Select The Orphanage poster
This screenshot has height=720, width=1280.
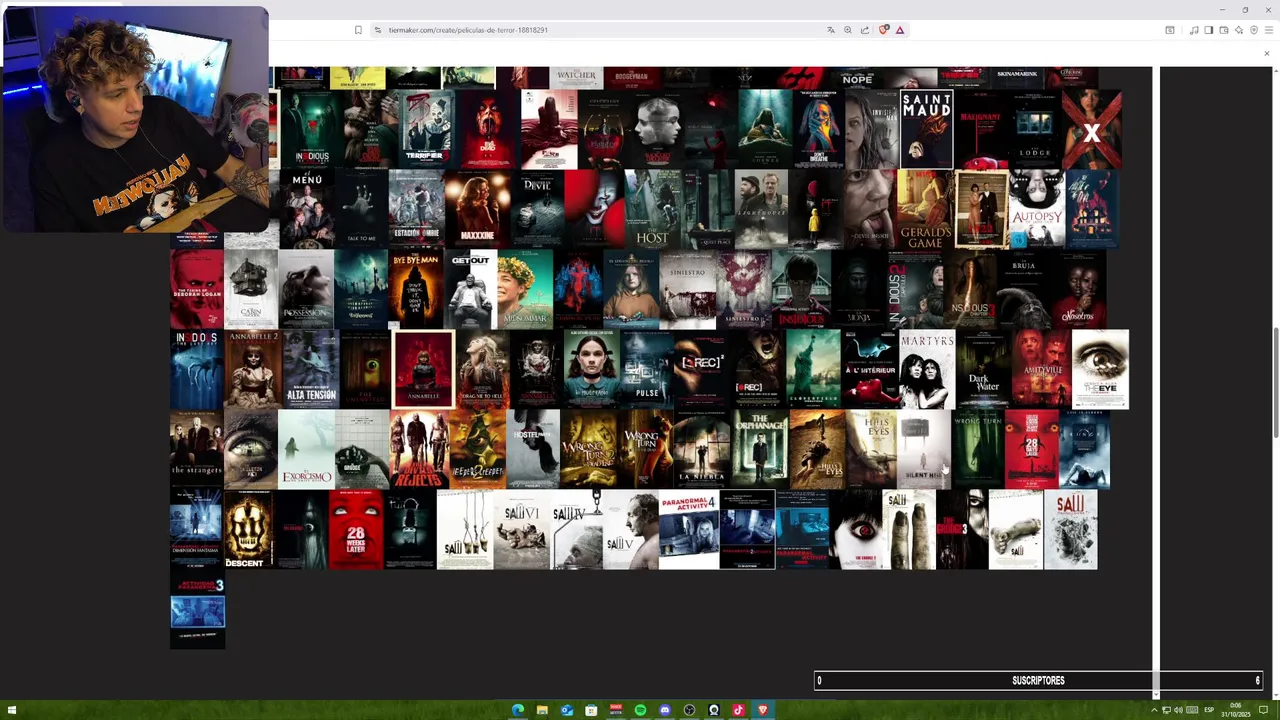click(759, 449)
